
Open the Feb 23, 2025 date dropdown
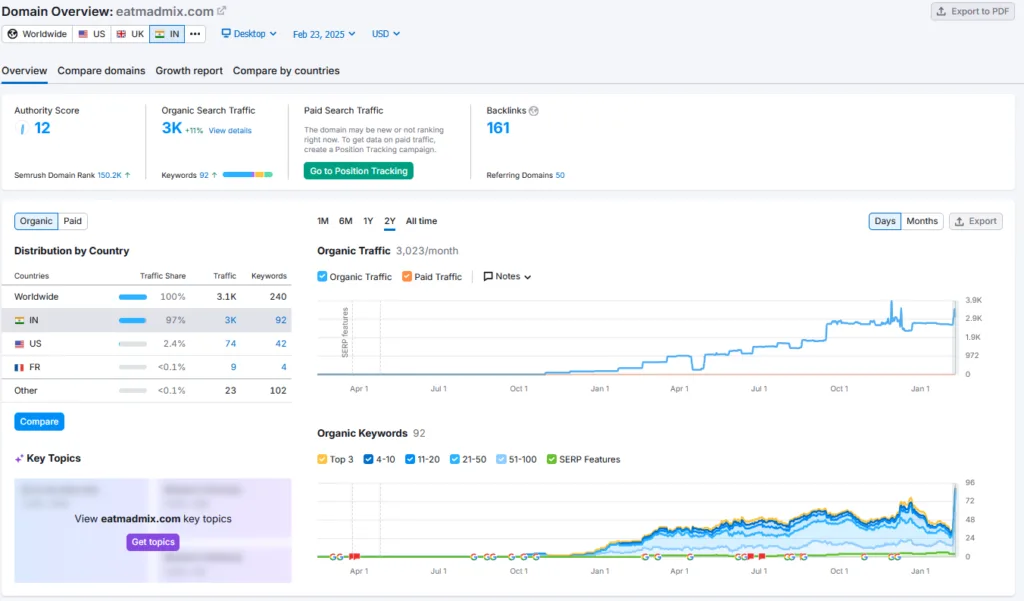324,34
